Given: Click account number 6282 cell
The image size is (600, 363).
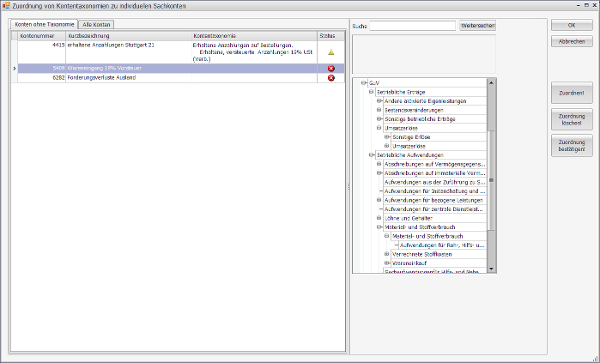Looking at the screenshot, I should [41, 78].
